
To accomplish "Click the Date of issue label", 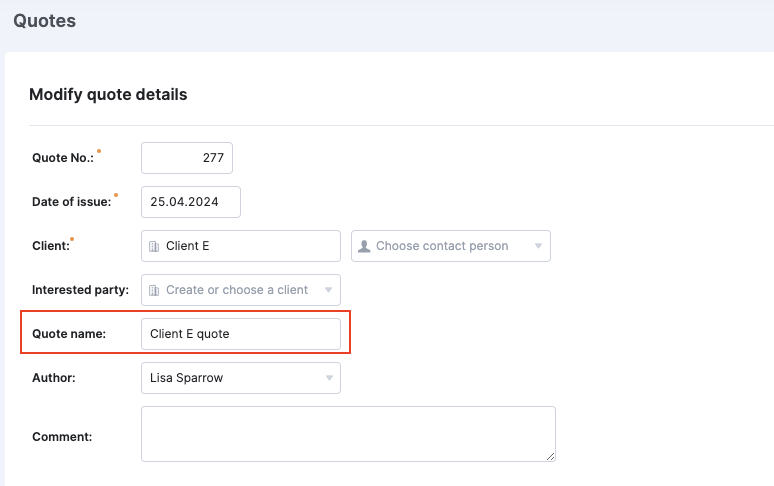I will click(72, 202).
